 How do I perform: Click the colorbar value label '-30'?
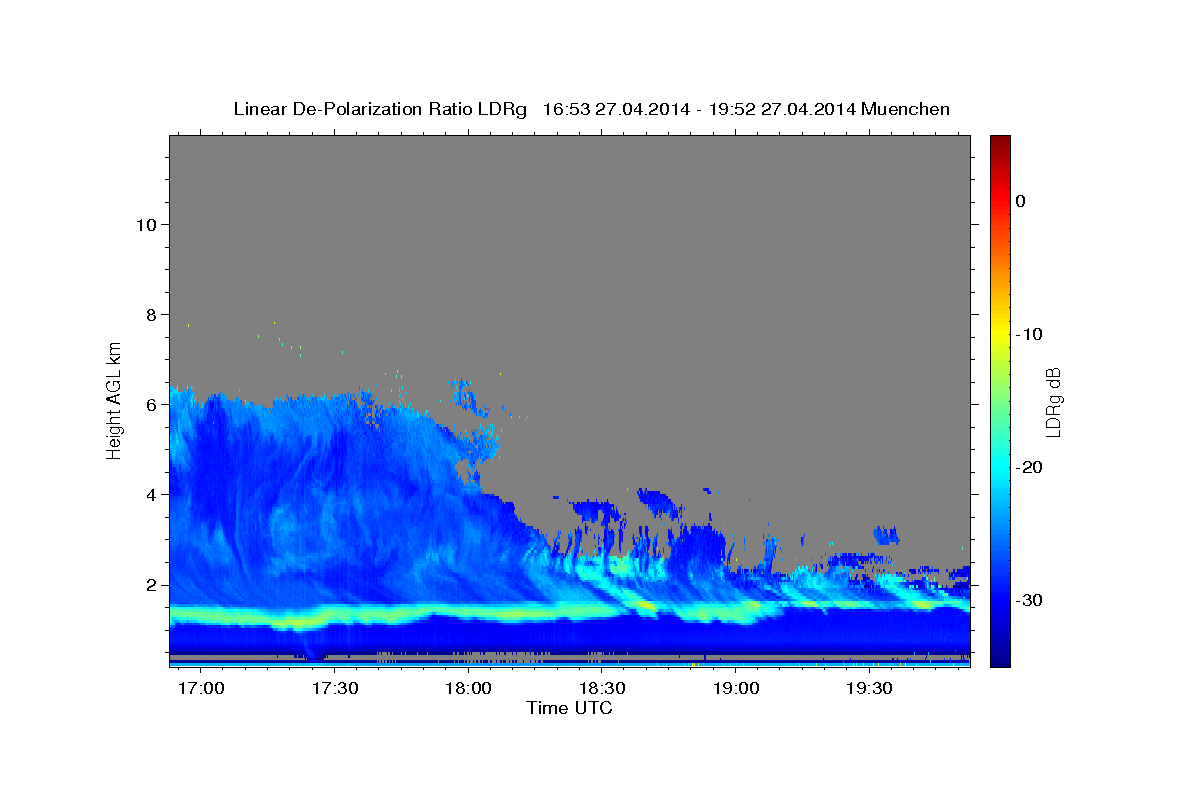click(x=1029, y=600)
